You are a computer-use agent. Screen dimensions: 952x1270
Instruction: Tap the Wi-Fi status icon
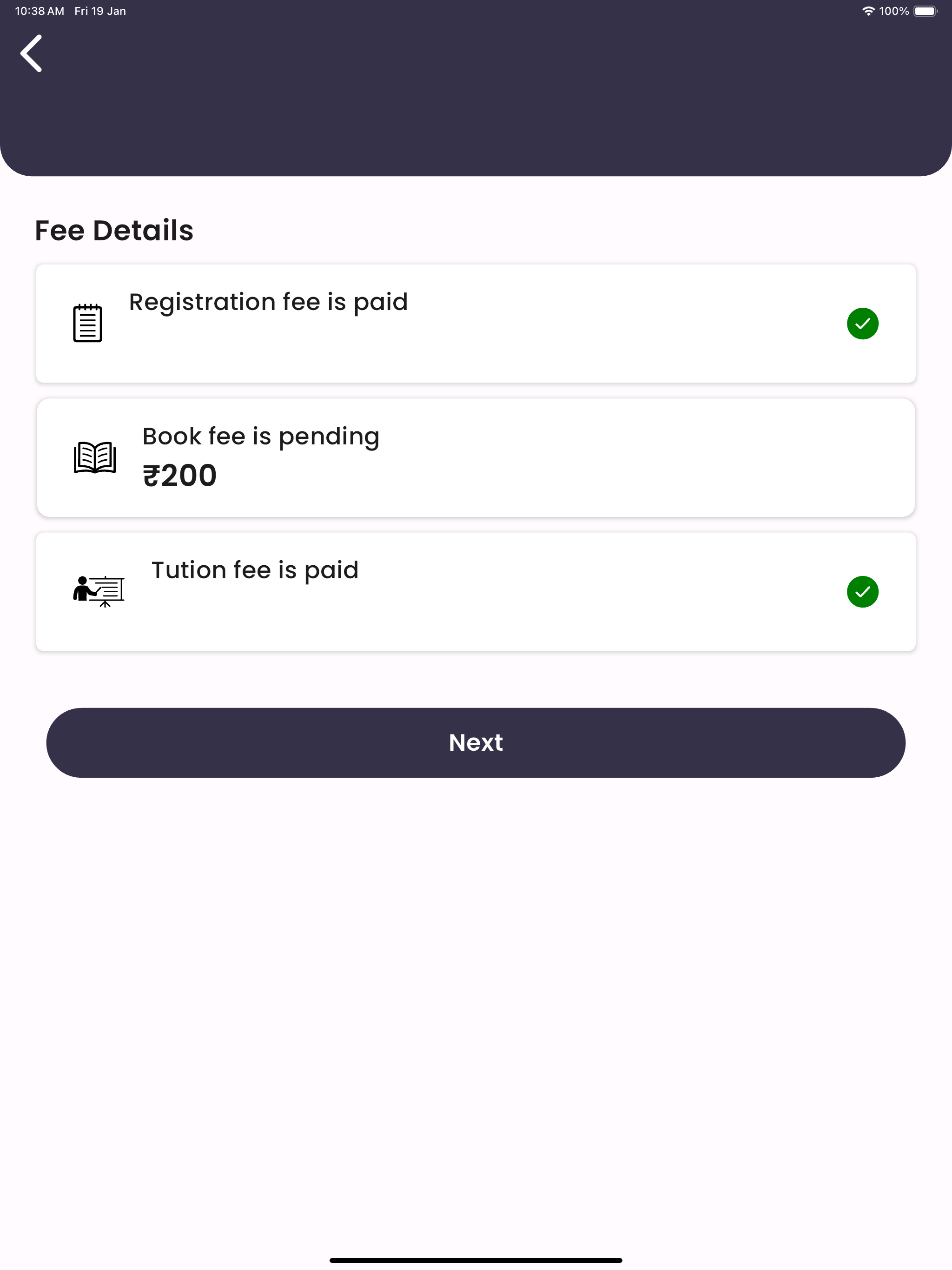click(x=868, y=12)
